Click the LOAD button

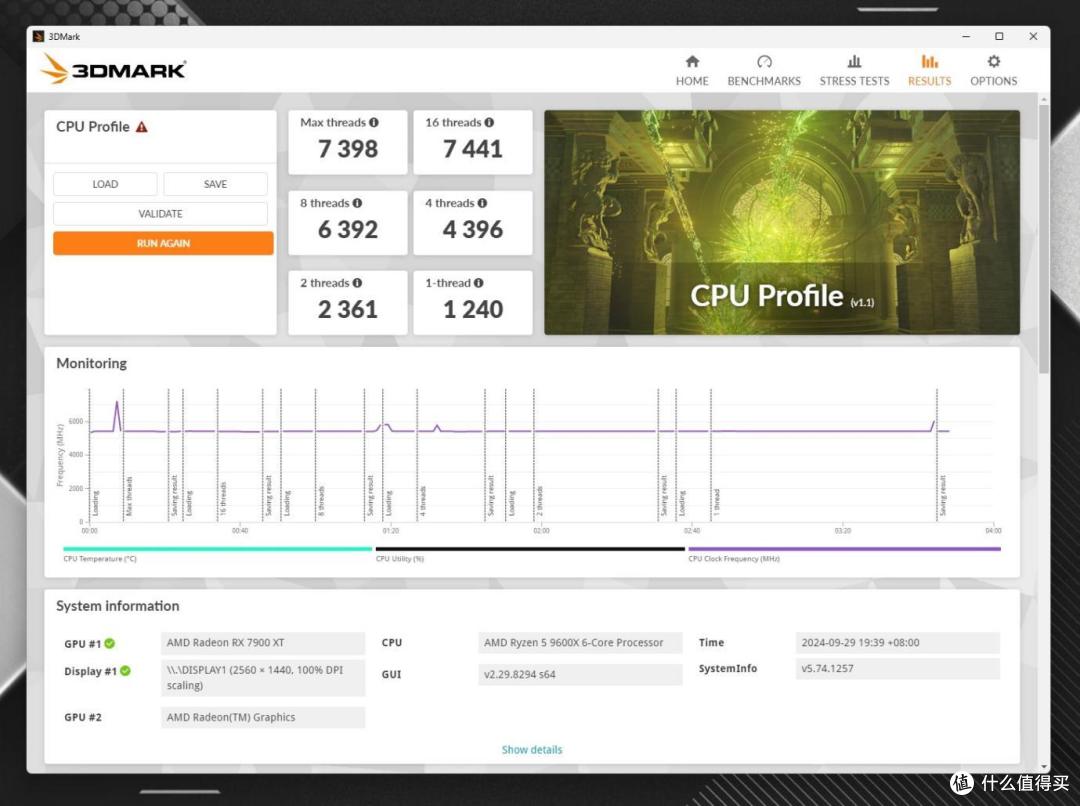tap(105, 184)
